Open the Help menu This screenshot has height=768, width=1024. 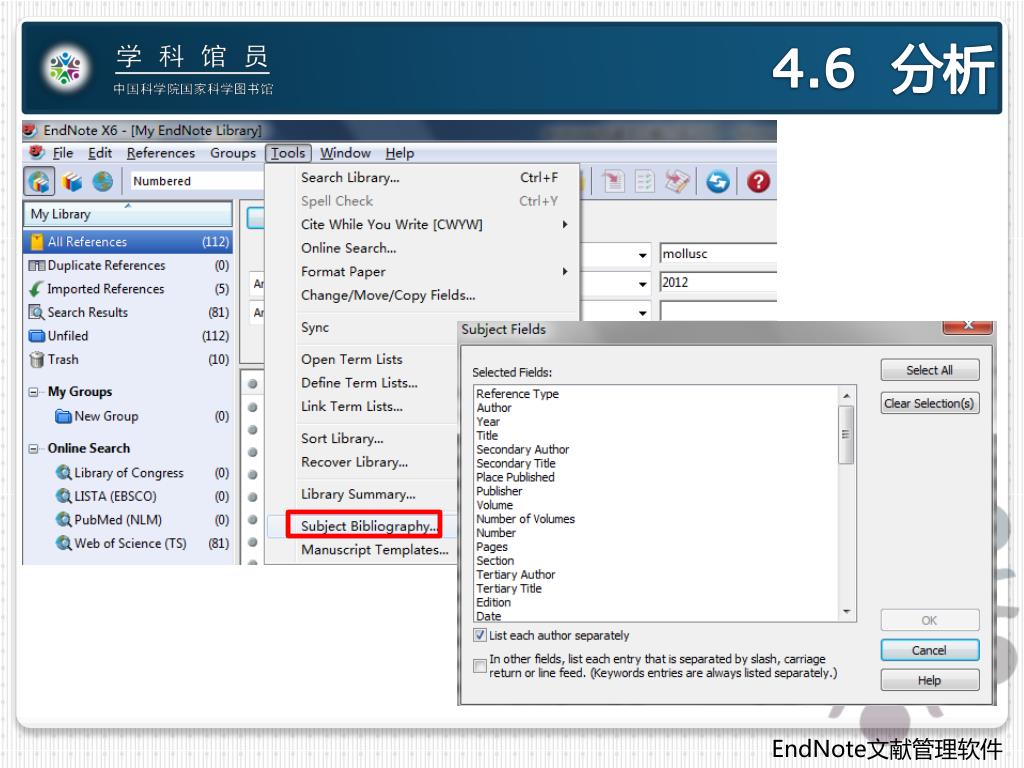[400, 153]
